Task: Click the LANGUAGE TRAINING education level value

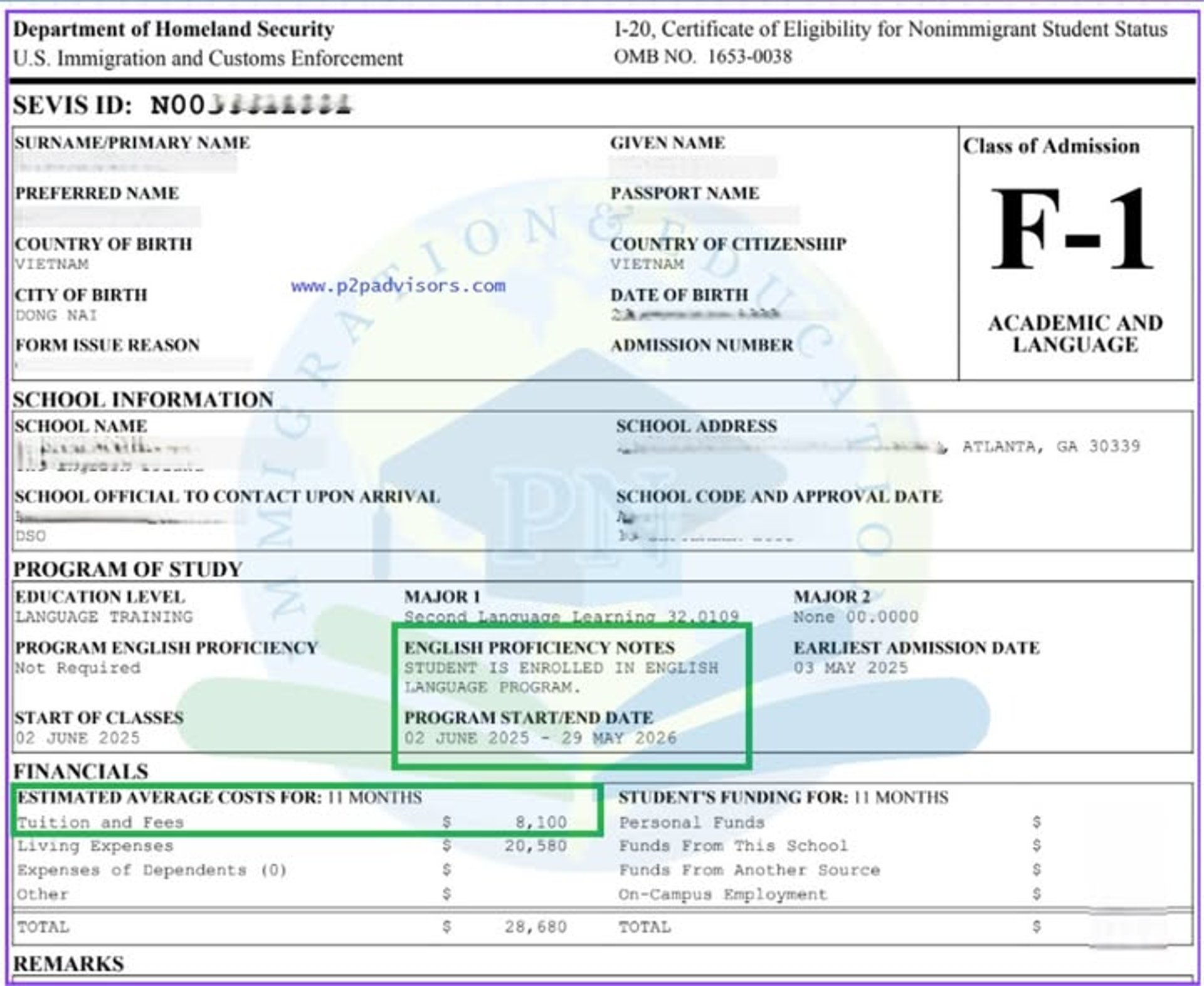Action: tap(104, 617)
